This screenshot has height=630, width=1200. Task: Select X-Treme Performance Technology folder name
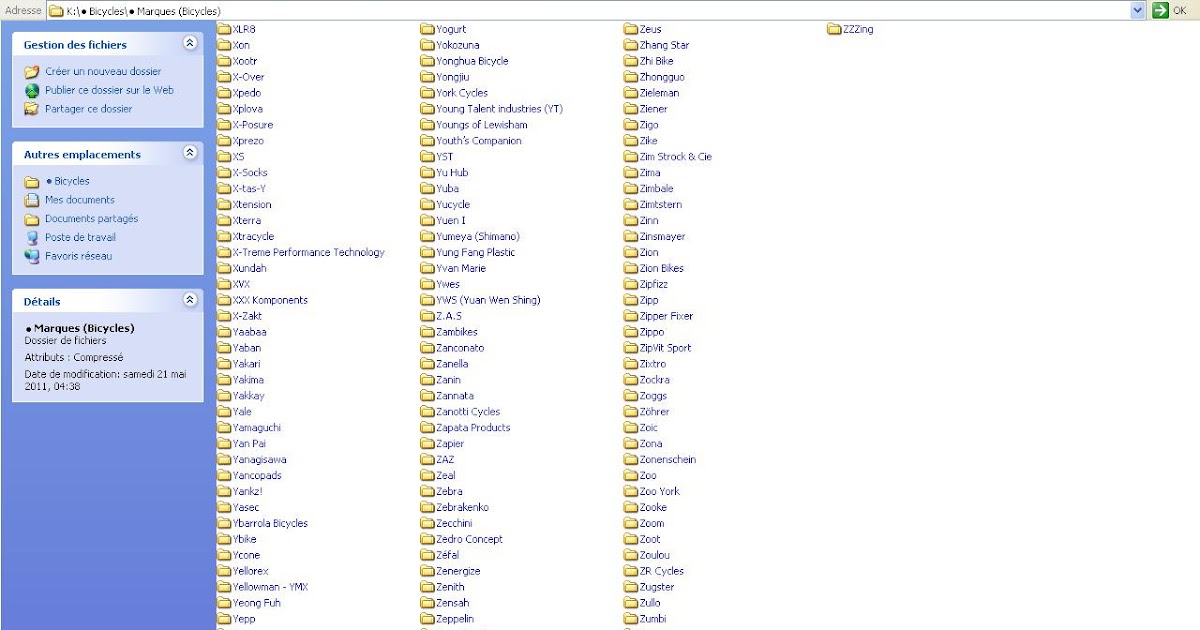point(308,253)
